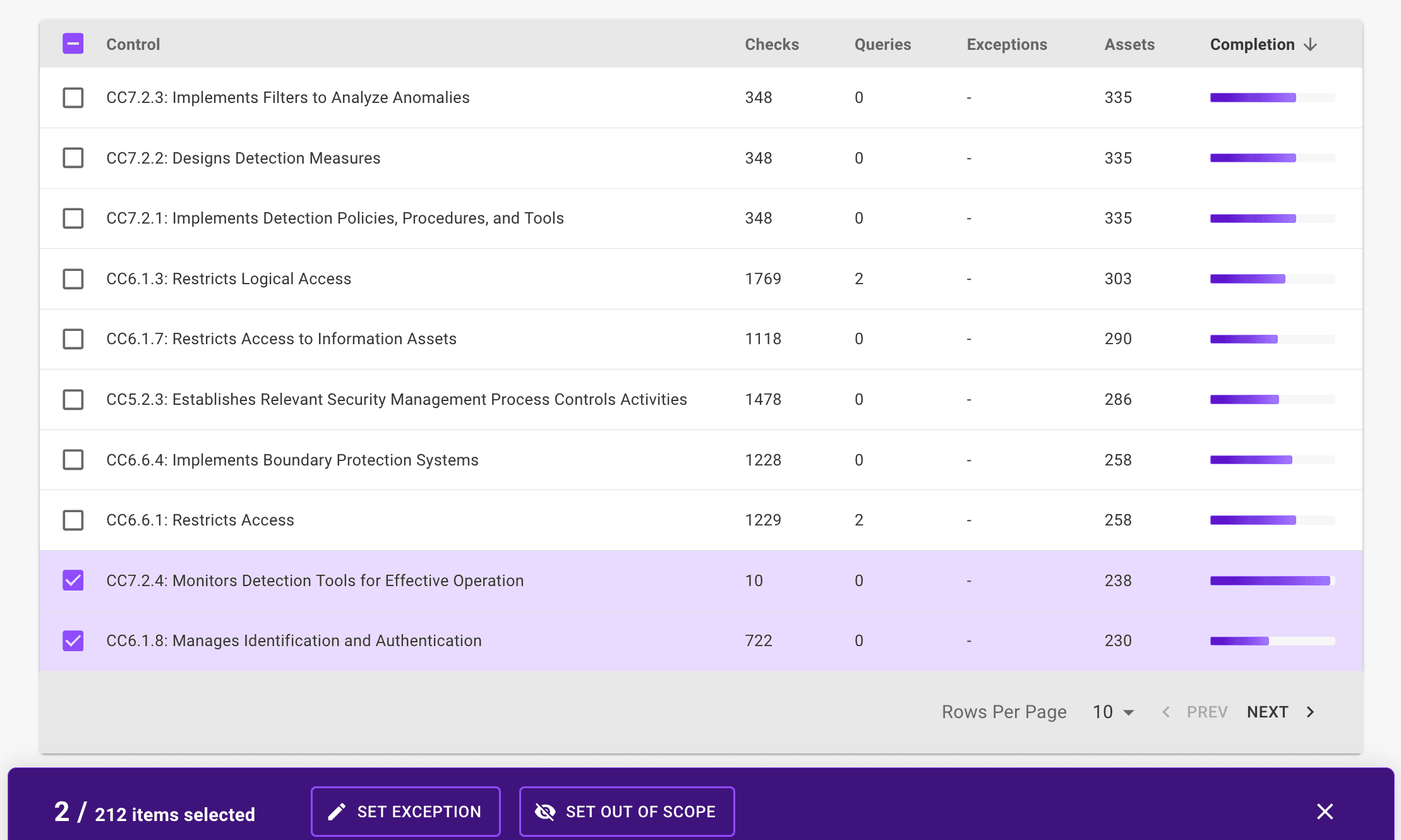The width and height of the screenshot is (1401, 840).
Task: Click the Completion column header to re-sort
Action: coord(1253,44)
